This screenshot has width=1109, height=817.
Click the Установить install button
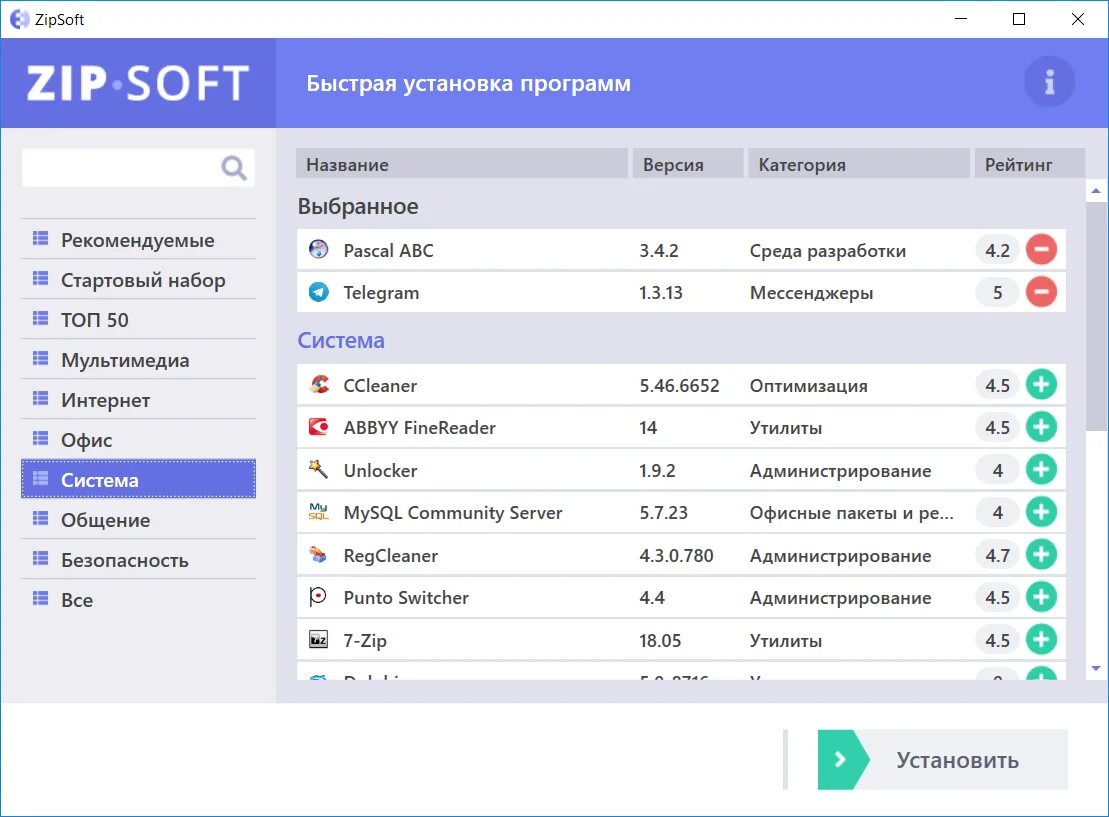942,760
